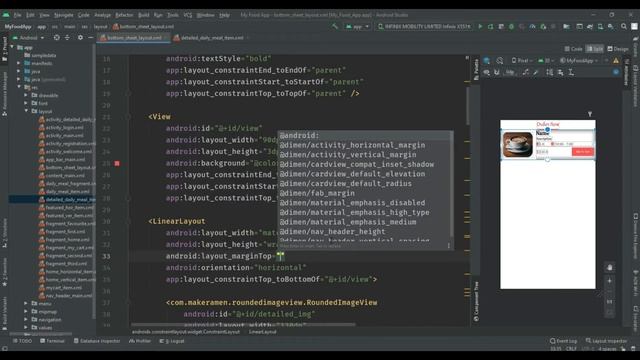Click the Search Everywhere magnifier icon
Screen dimensions: 640x360
tap(624, 27)
